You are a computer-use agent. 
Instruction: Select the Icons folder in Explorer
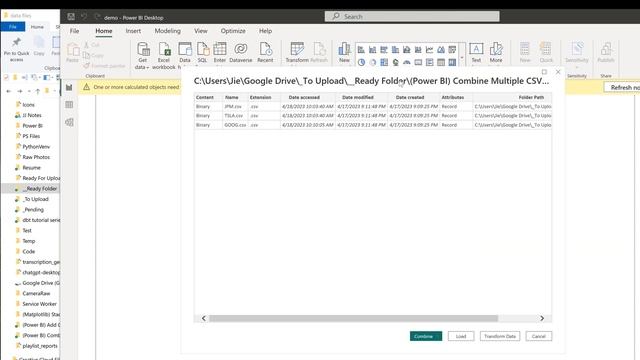[x=29, y=105]
